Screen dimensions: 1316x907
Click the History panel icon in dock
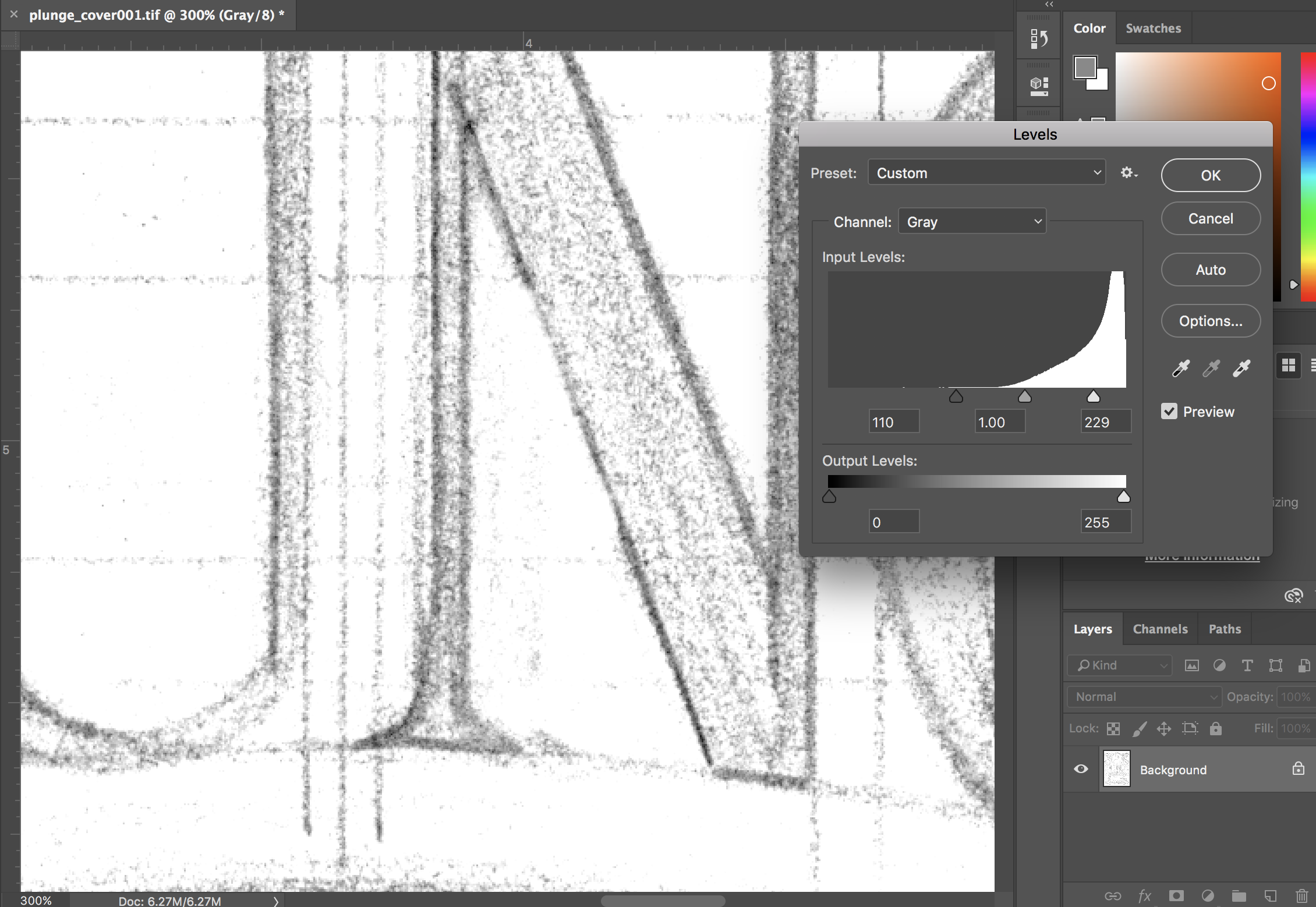point(1039,39)
